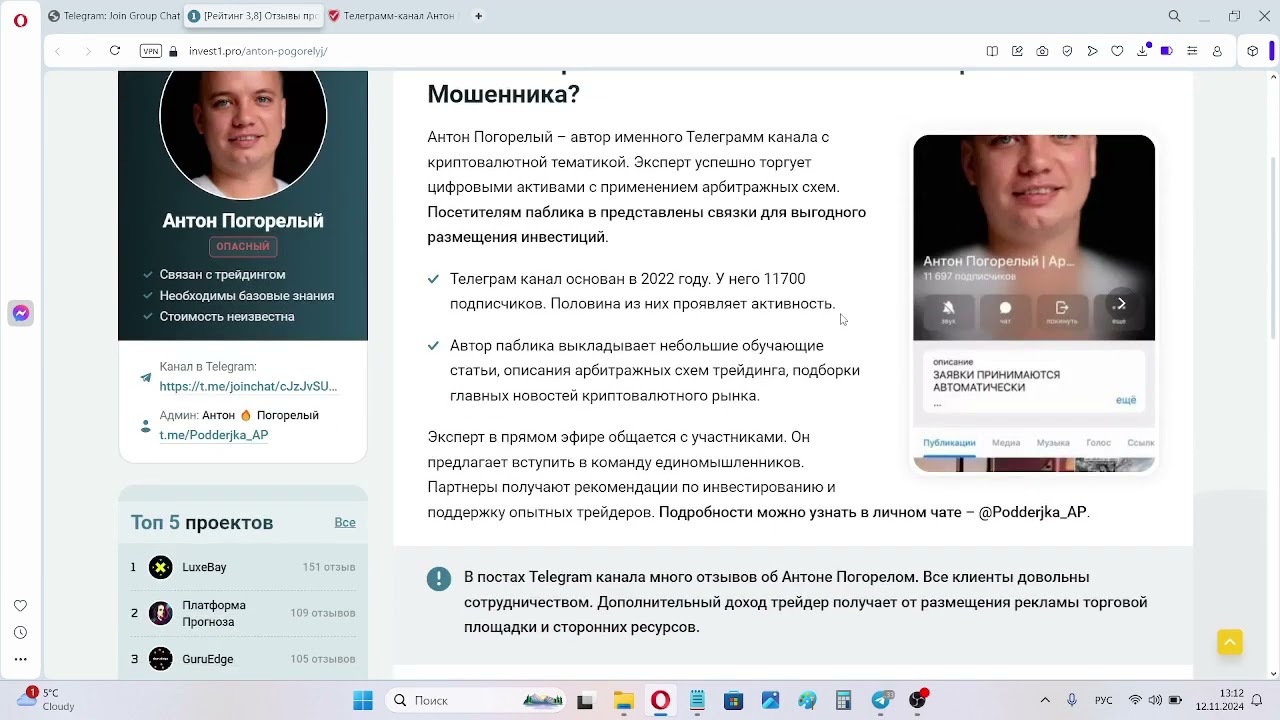Go back to previous page

coord(58,51)
